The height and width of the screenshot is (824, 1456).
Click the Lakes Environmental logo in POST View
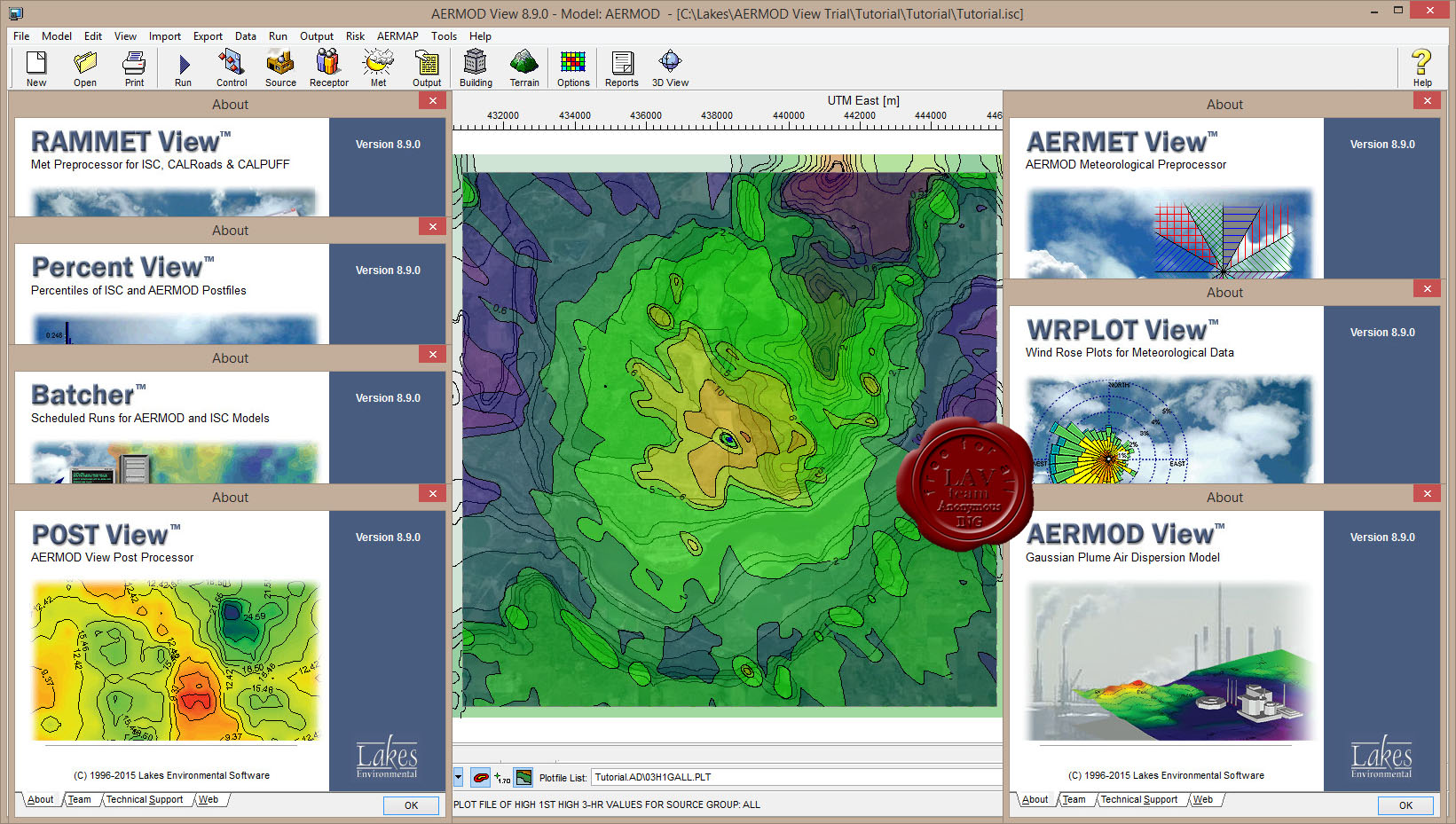click(387, 757)
